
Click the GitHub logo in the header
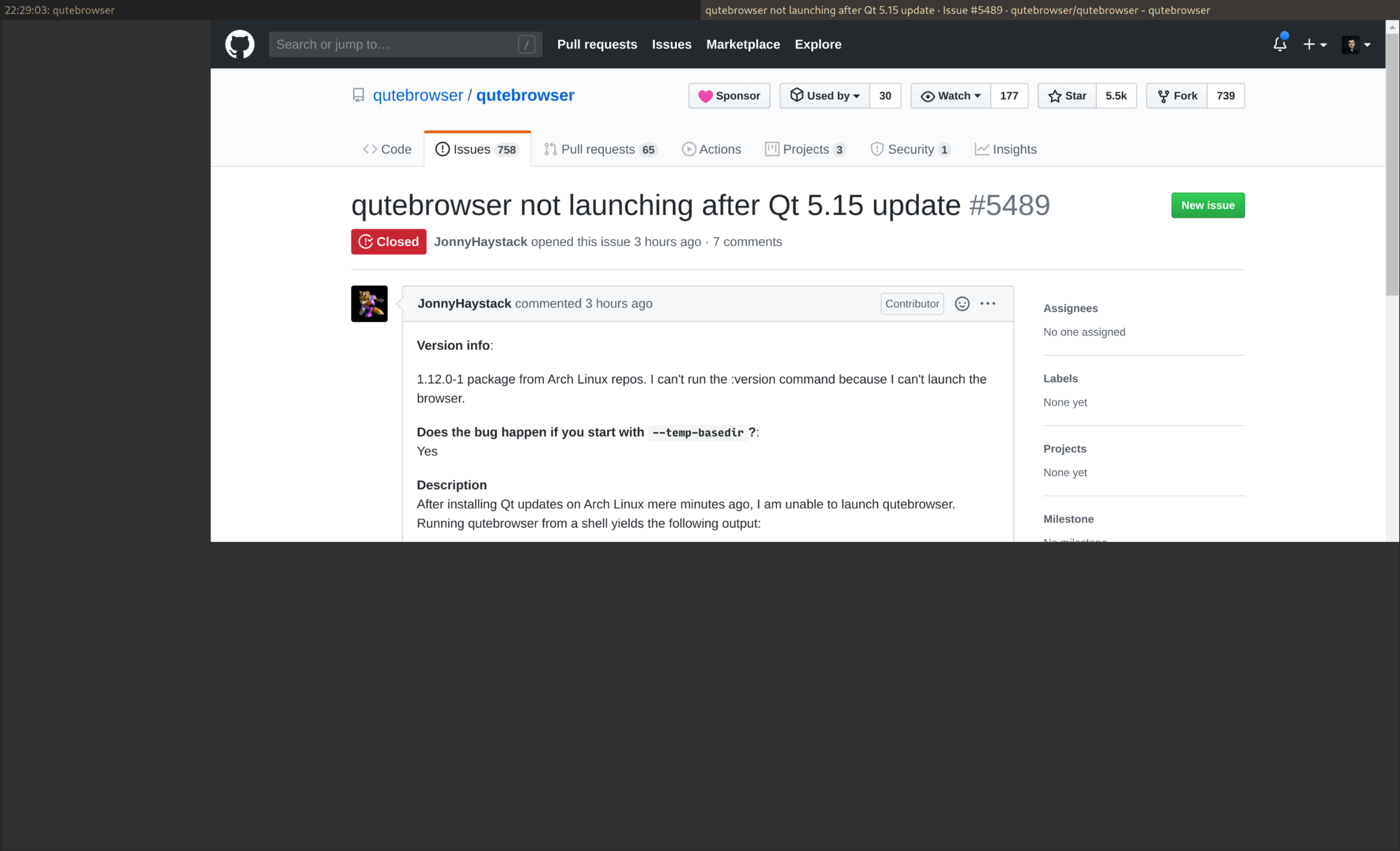tap(239, 44)
